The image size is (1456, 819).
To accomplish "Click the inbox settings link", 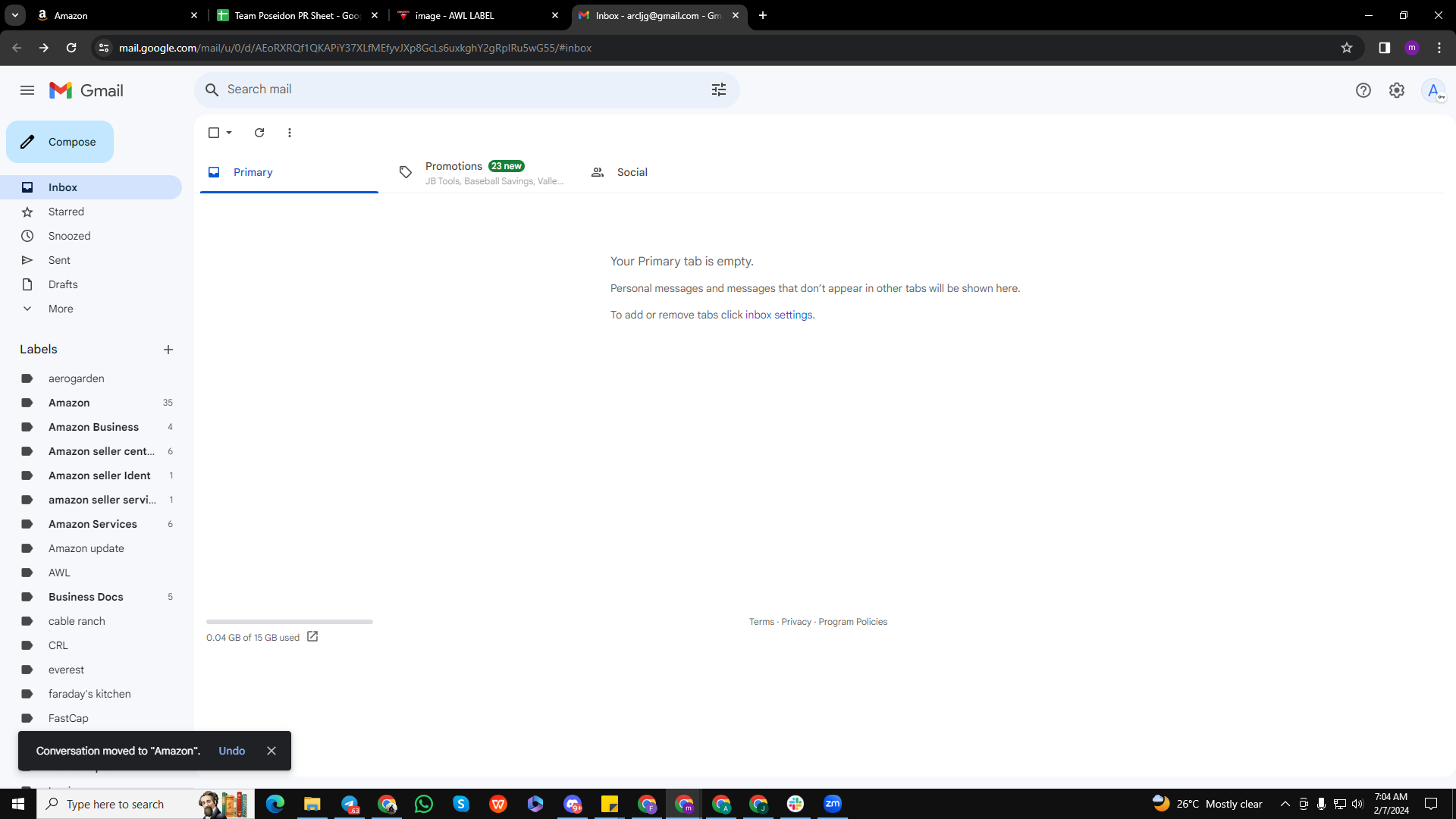I will point(779,315).
